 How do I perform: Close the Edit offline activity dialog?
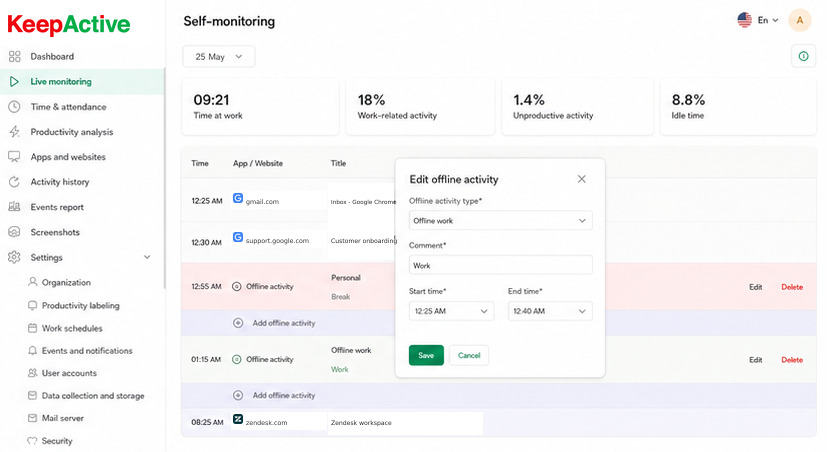tap(581, 179)
